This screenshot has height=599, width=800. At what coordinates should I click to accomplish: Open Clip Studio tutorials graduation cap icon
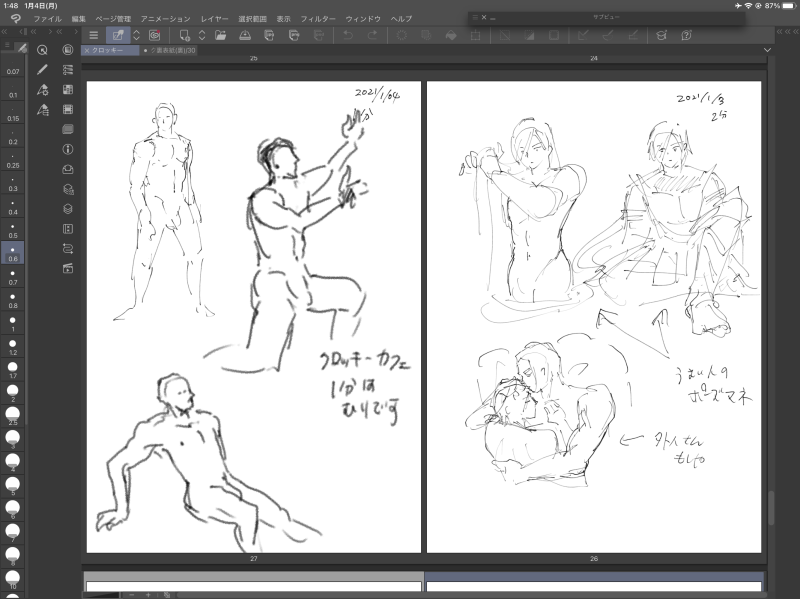click(x=662, y=35)
